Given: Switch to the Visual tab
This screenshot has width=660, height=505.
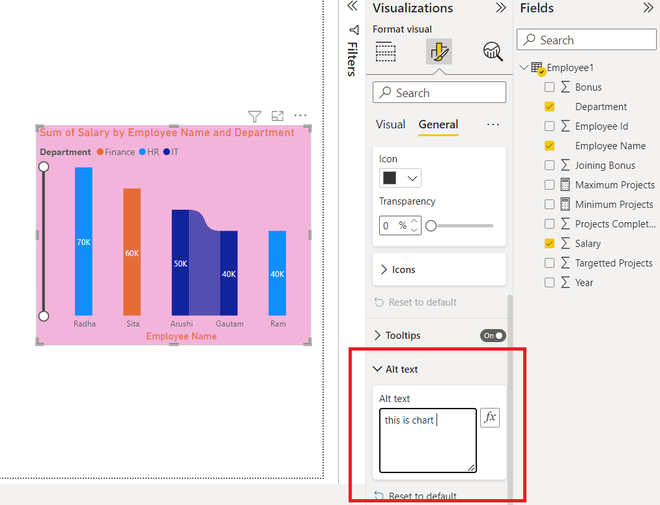Looking at the screenshot, I should [391, 125].
